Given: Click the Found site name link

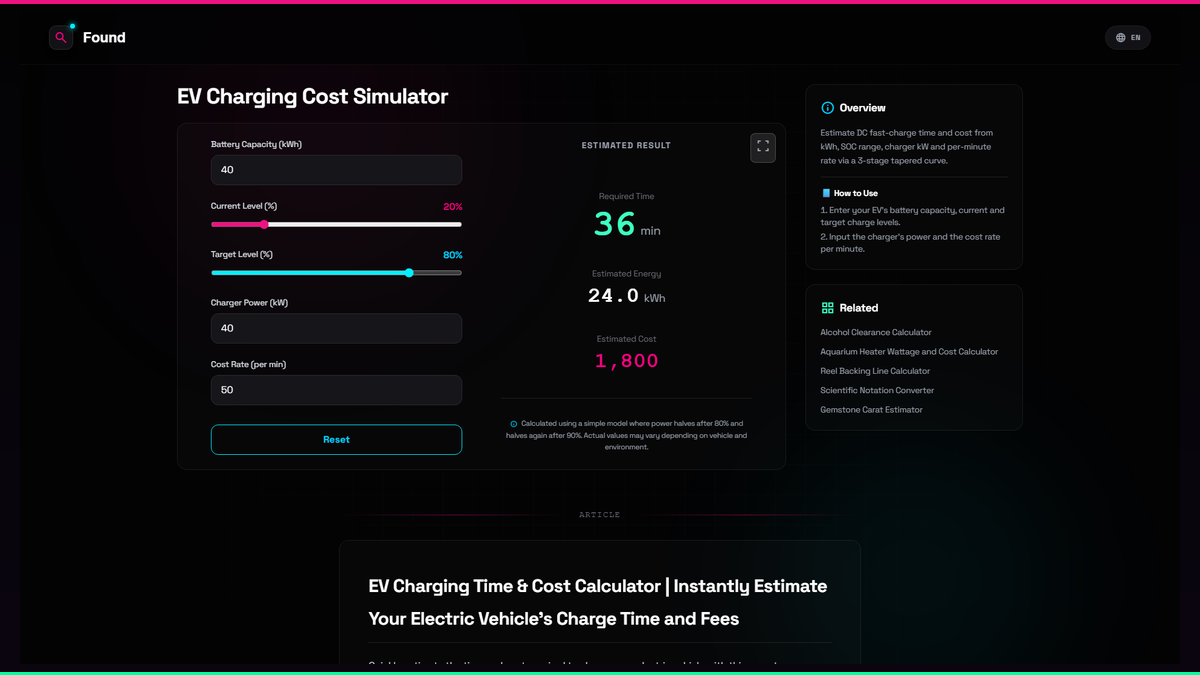Looking at the screenshot, I should pos(104,38).
